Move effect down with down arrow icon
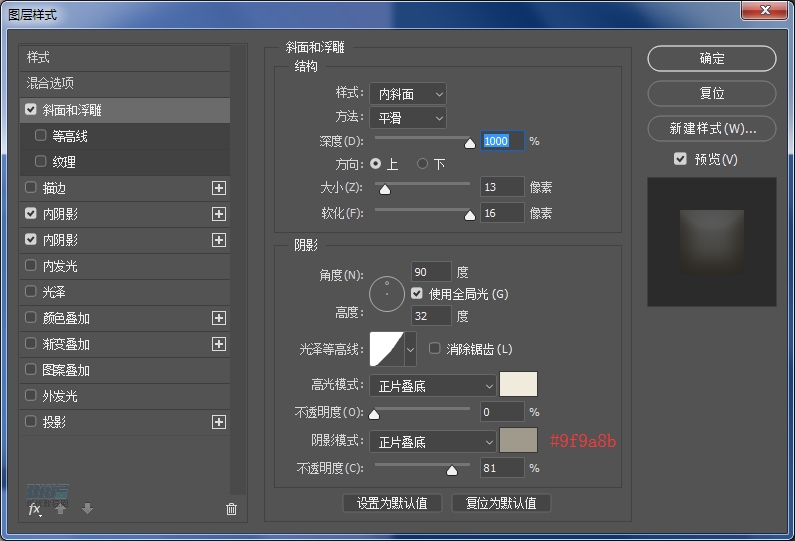Image resolution: width=795 pixels, height=541 pixels. [x=87, y=509]
